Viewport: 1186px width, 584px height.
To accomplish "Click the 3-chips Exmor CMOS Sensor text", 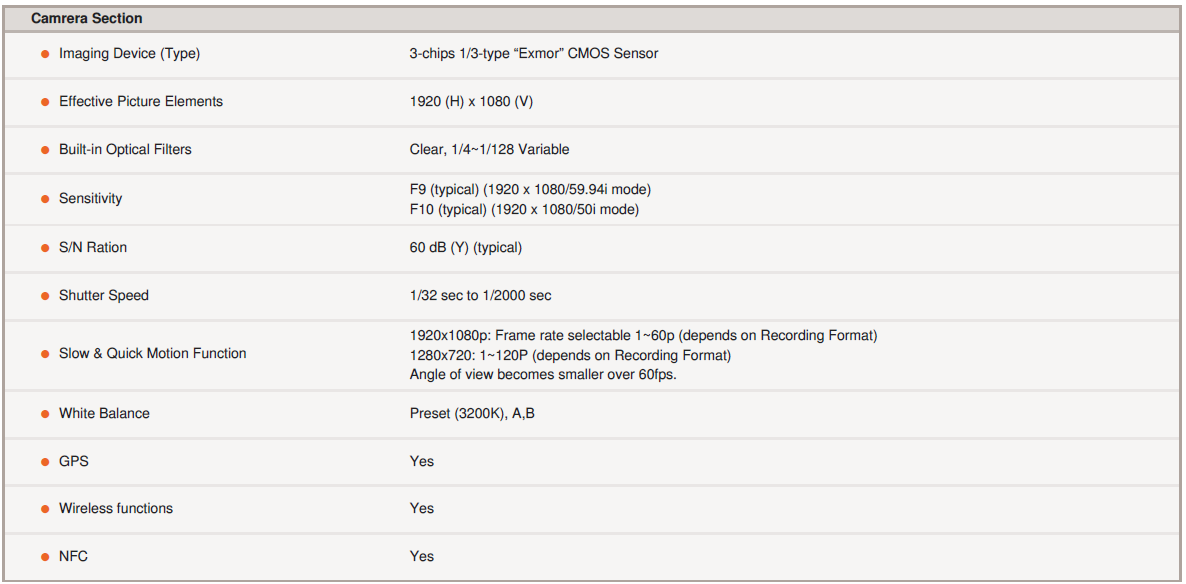I will coord(533,53).
